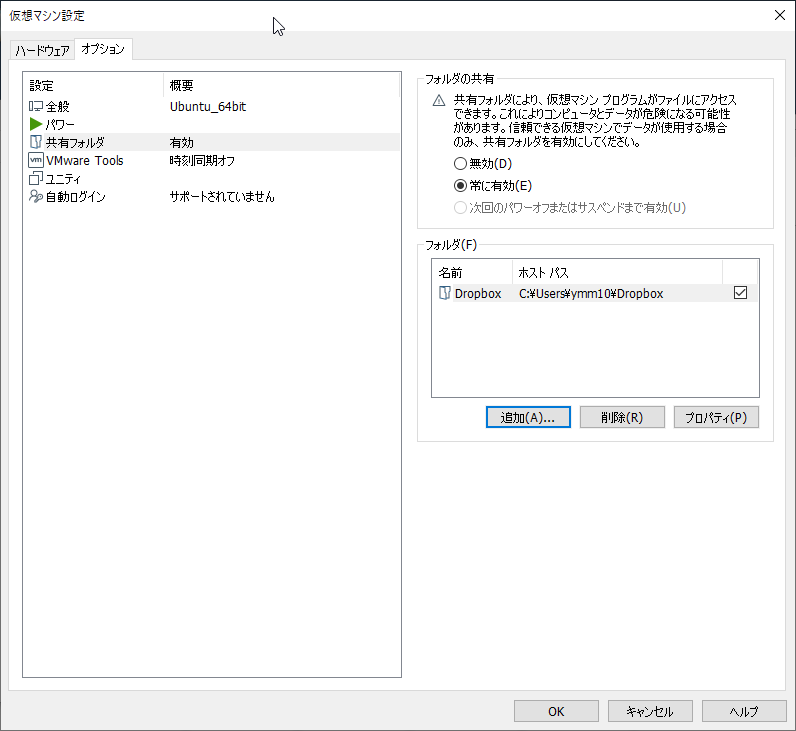Click the General (全般) monitor icon

pyautogui.click(x=36, y=106)
